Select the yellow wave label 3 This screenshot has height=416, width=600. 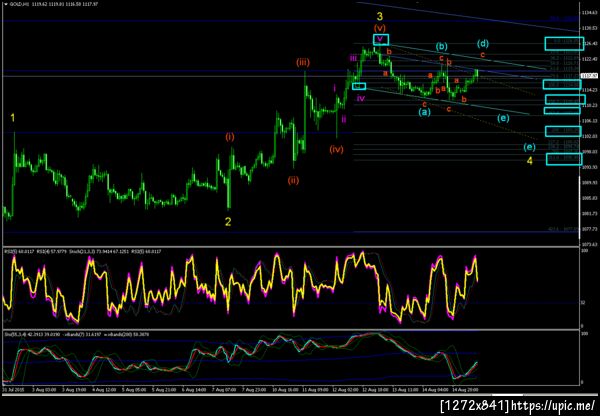click(379, 16)
